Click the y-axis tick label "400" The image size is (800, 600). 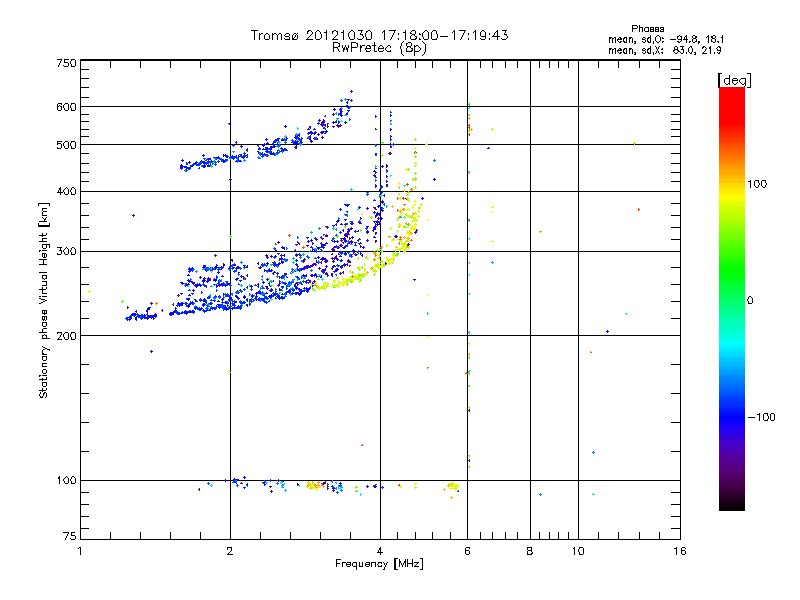[67, 191]
